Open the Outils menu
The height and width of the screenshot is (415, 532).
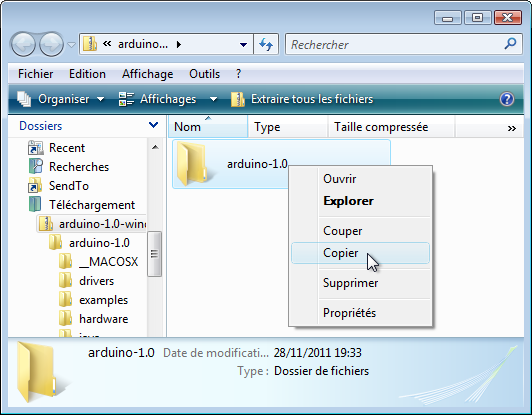tap(204, 74)
